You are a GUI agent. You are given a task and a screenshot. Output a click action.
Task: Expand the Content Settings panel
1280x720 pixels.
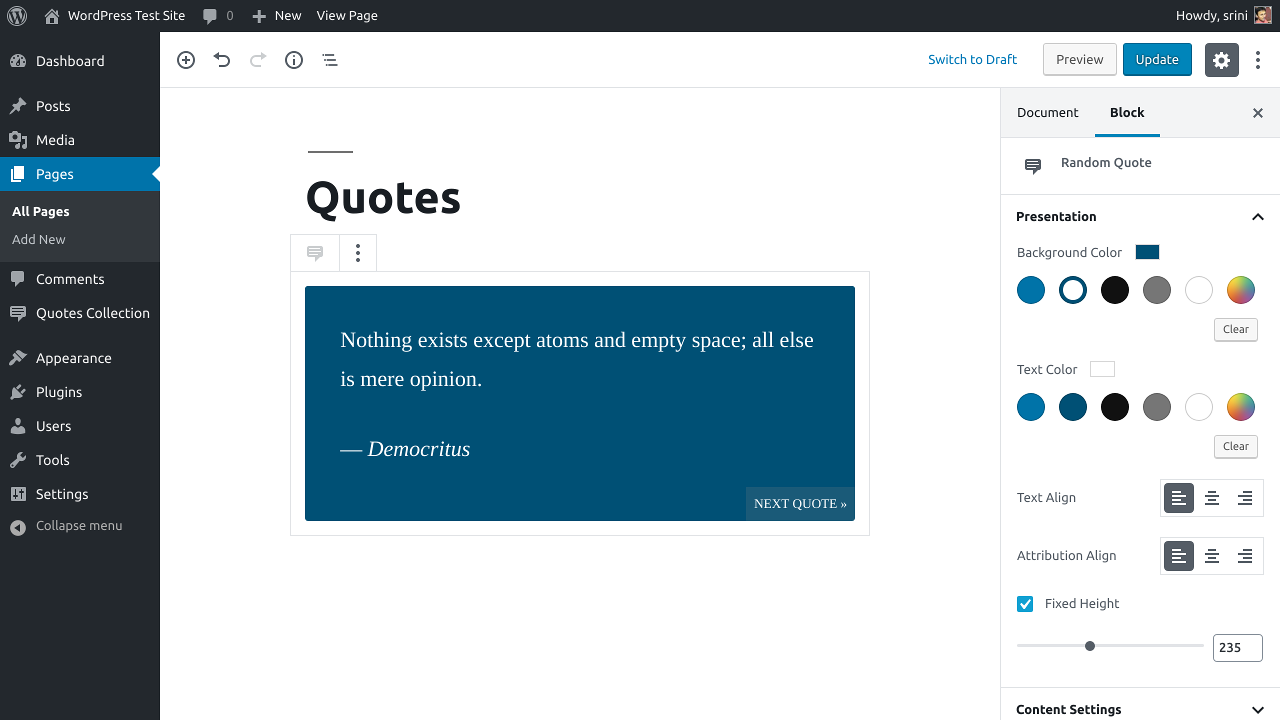coord(1257,709)
